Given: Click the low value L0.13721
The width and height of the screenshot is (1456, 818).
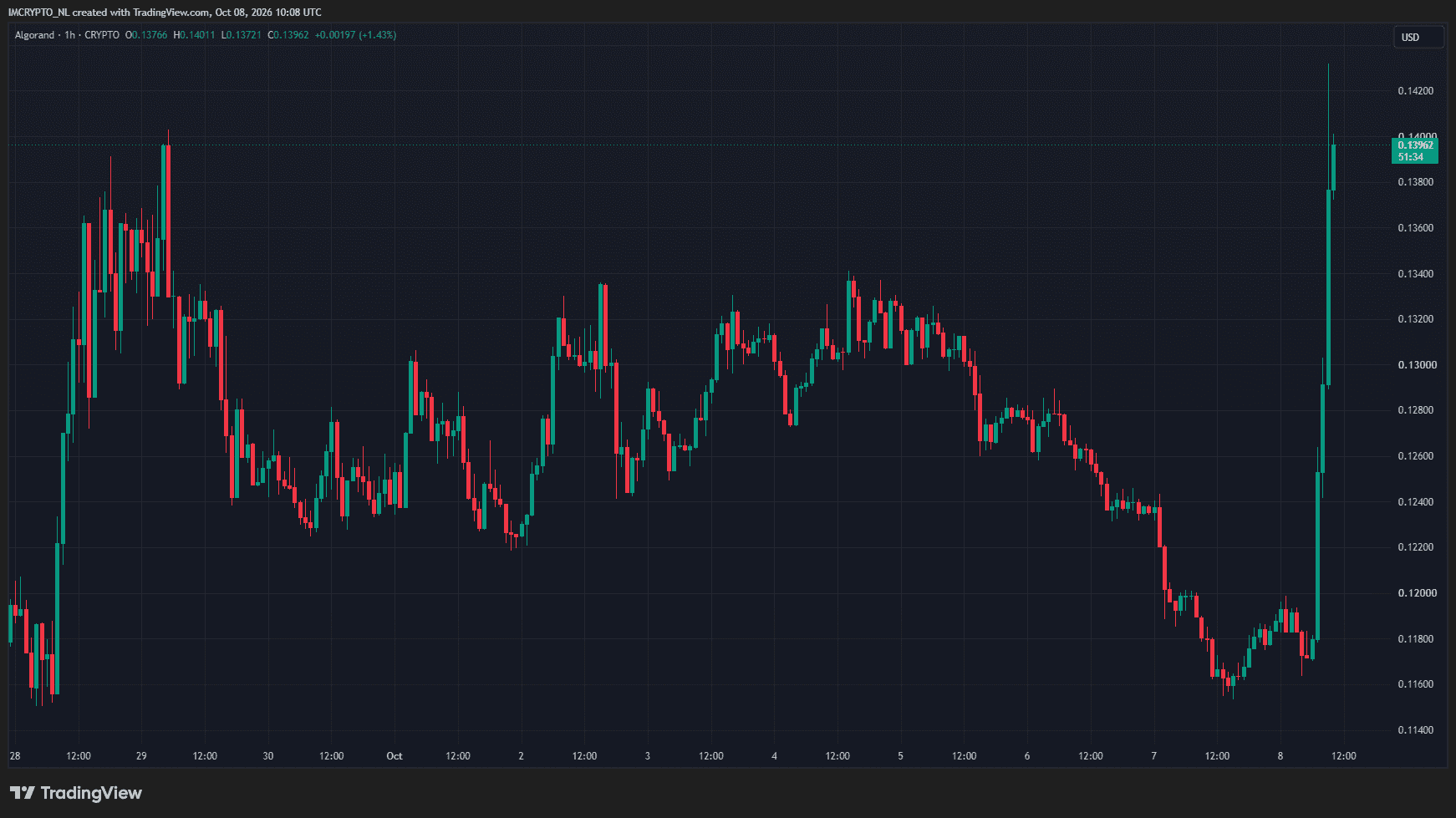Looking at the screenshot, I should tap(241, 35).
